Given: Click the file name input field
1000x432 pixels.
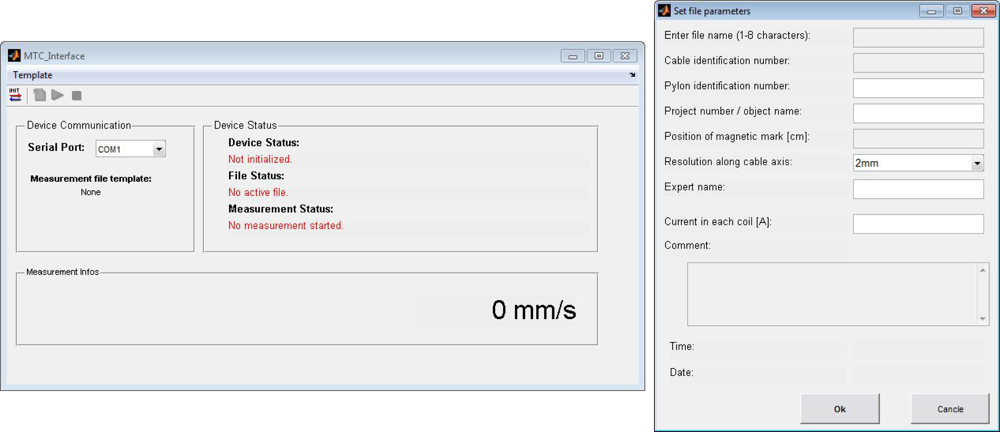Looking at the screenshot, I should [918, 38].
